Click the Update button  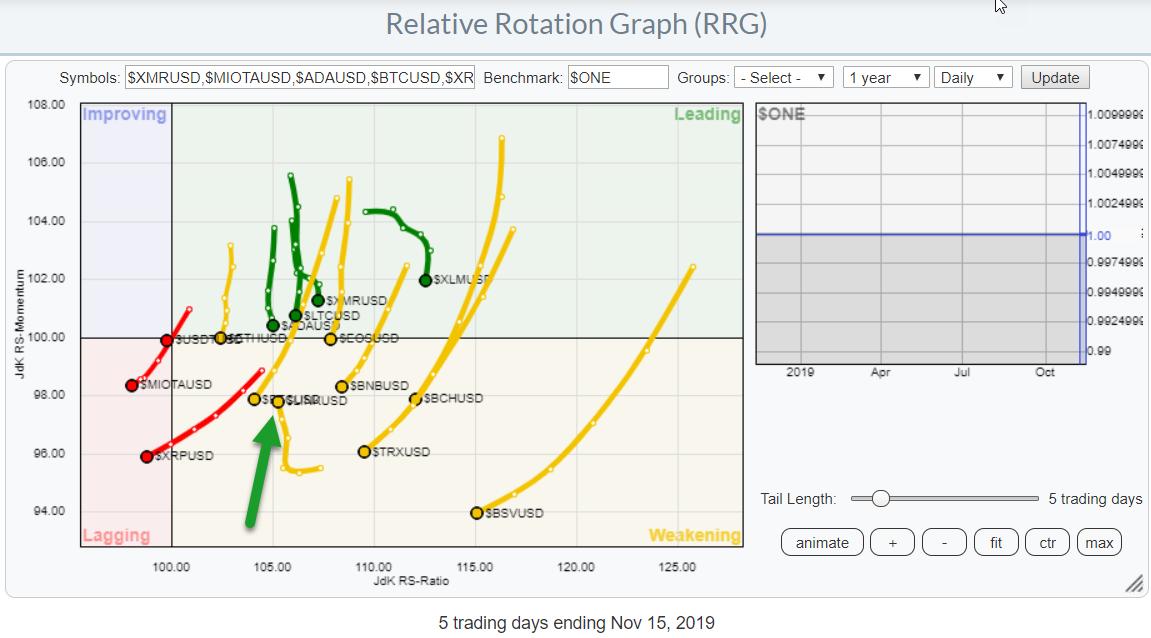coord(1055,78)
